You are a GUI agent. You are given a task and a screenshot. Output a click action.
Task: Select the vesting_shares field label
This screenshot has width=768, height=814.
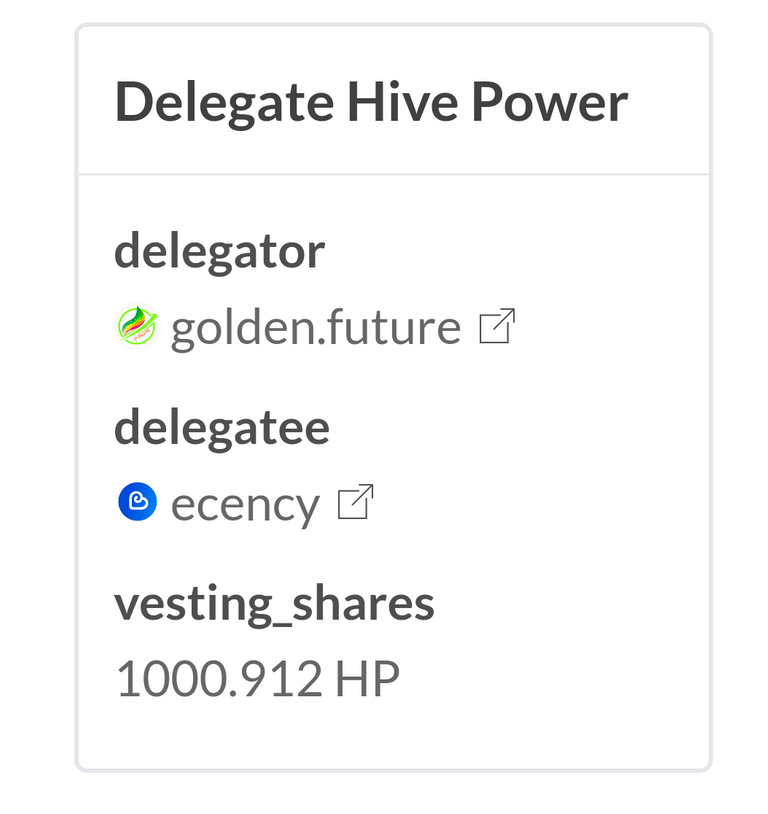[x=274, y=604]
